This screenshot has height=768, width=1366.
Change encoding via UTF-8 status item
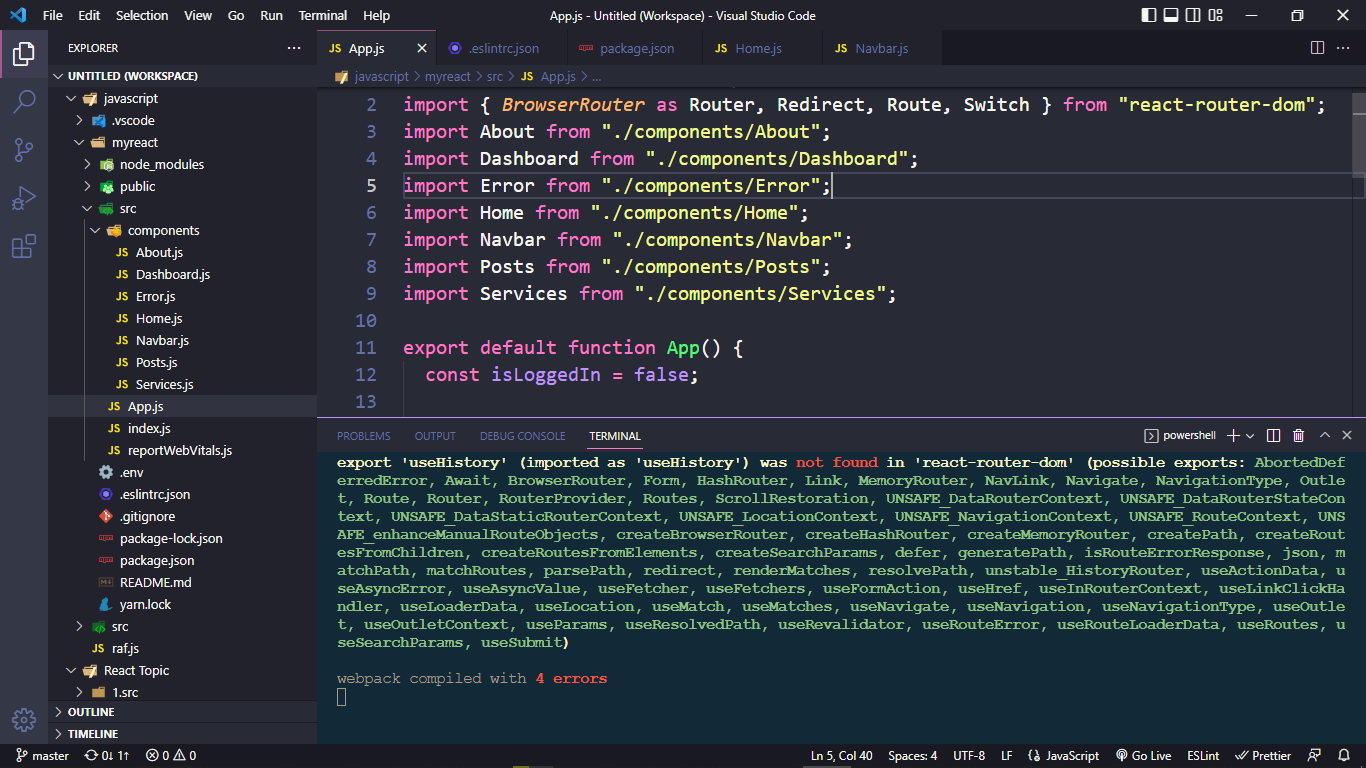tap(969, 756)
